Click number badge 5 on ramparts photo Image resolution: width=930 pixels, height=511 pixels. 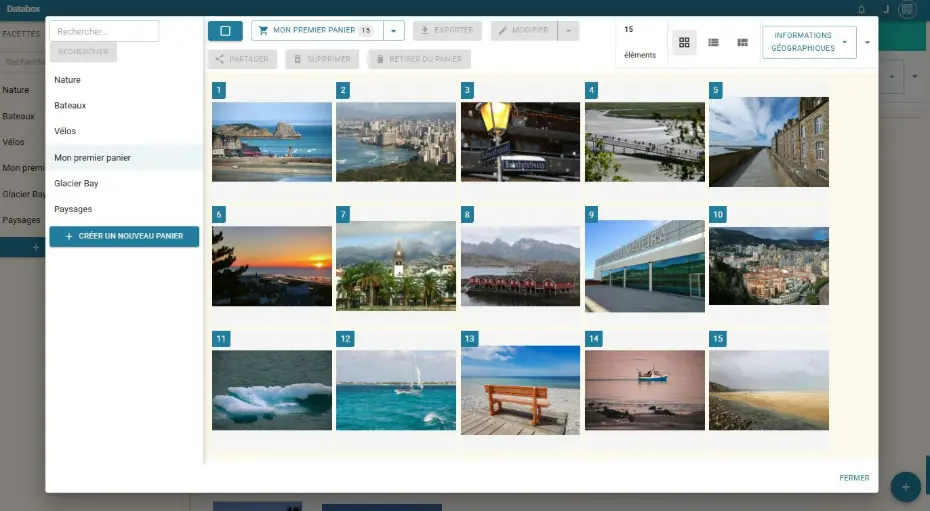click(x=715, y=90)
